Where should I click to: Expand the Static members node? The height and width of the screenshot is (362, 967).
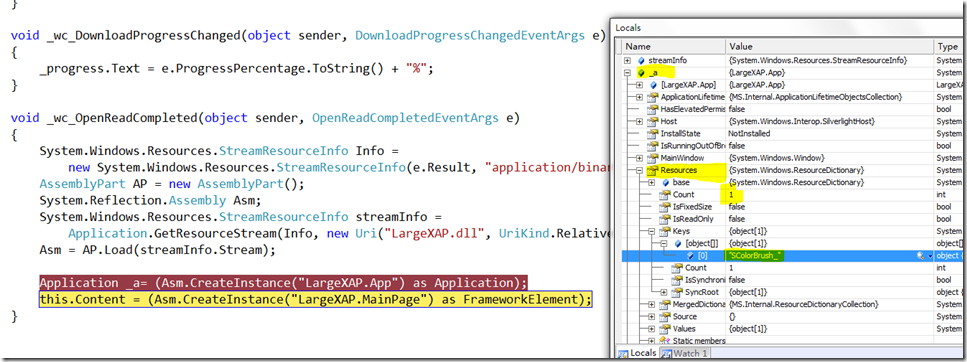click(x=651, y=341)
